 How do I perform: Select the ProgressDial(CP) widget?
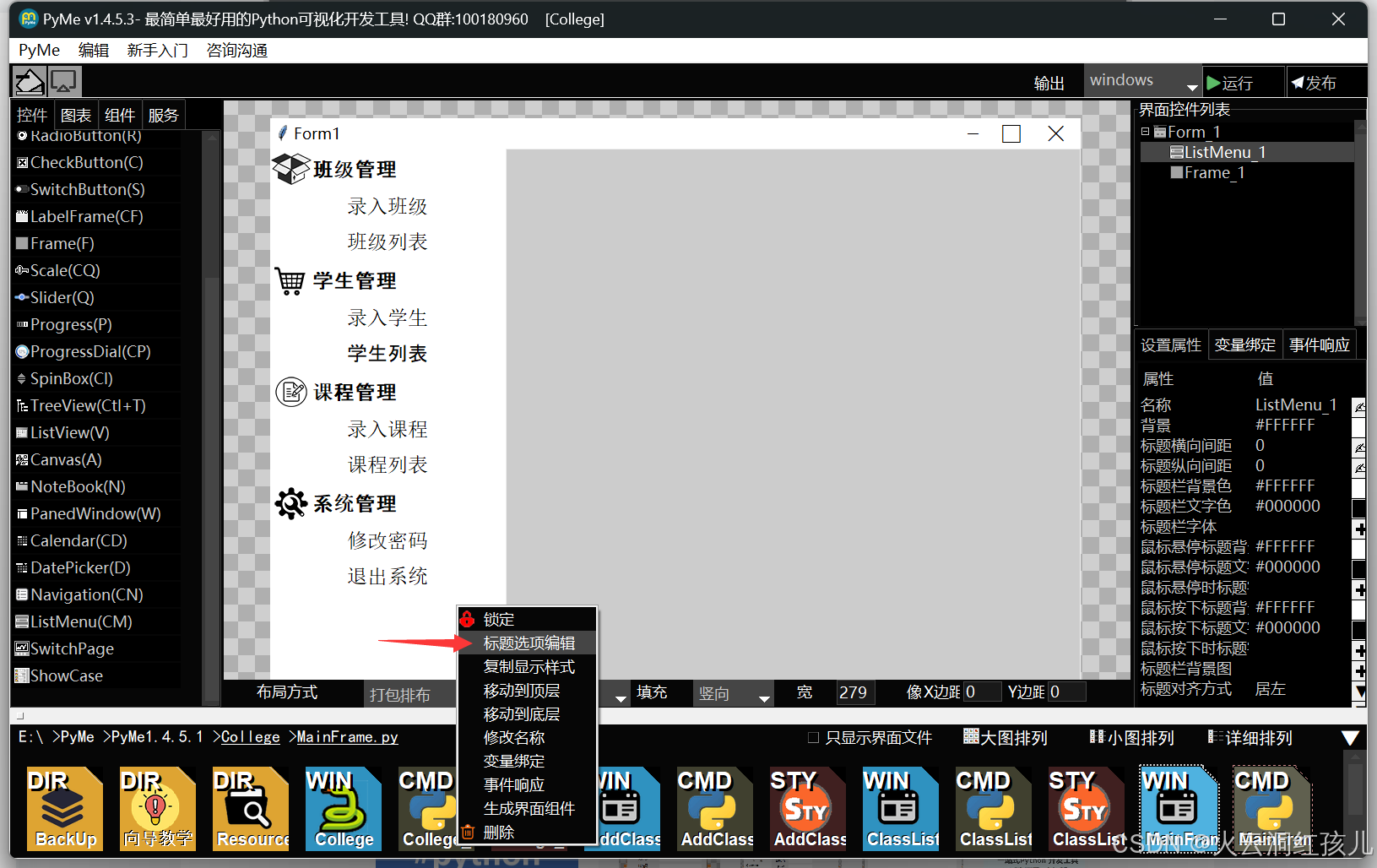click(84, 351)
